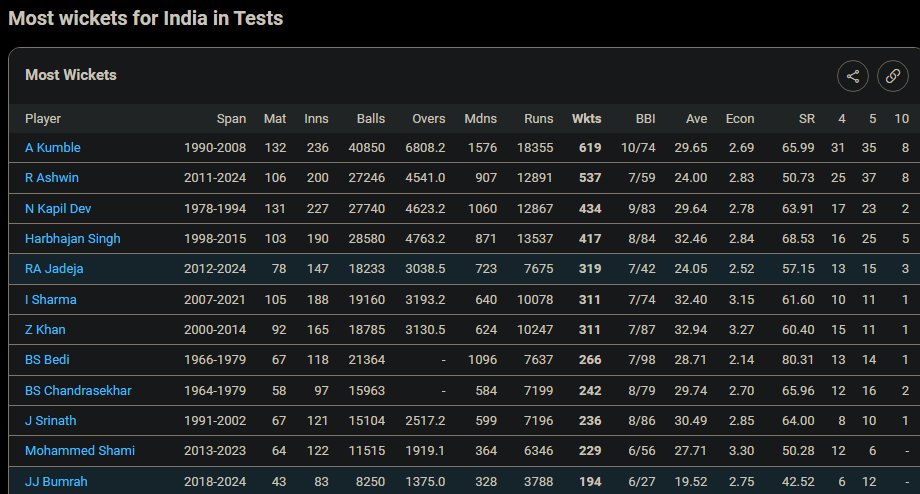
Task: Click the Ave column header
Action: tap(696, 119)
